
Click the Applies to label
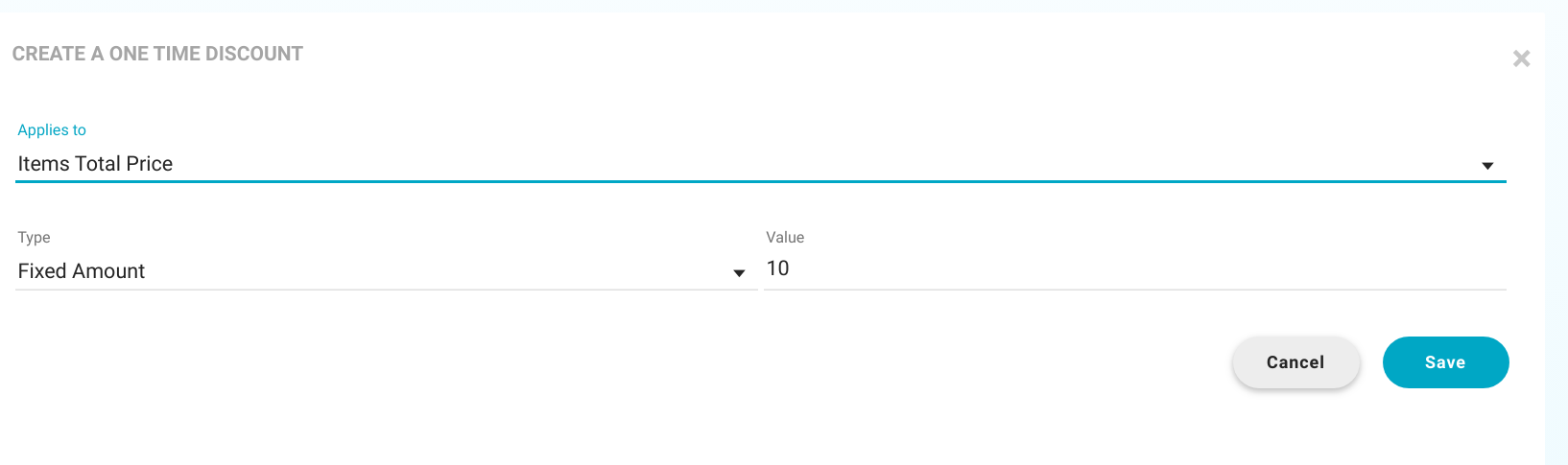[x=52, y=130]
